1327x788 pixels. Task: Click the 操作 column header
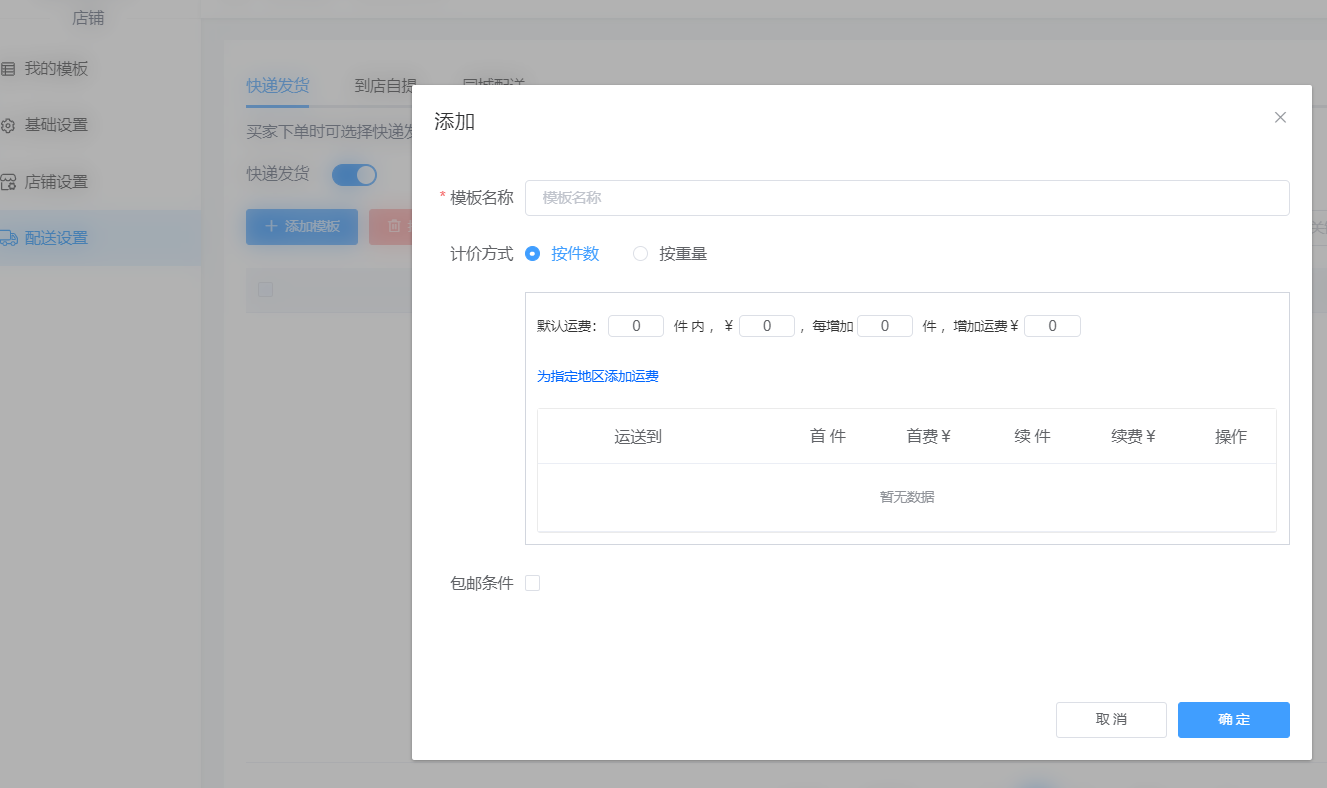click(1231, 437)
